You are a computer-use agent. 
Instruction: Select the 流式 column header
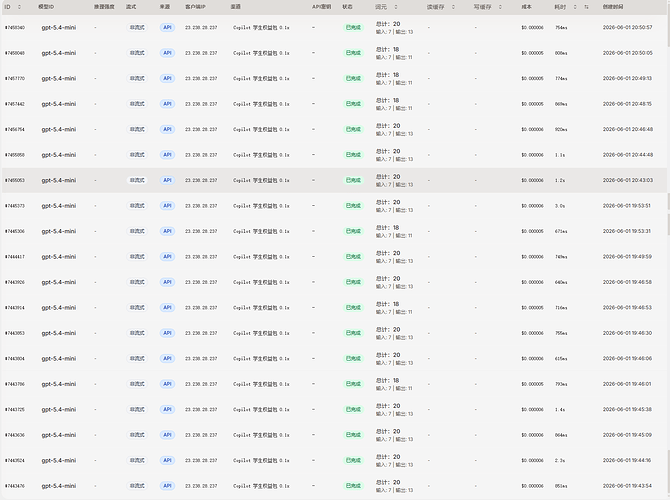point(131,7)
